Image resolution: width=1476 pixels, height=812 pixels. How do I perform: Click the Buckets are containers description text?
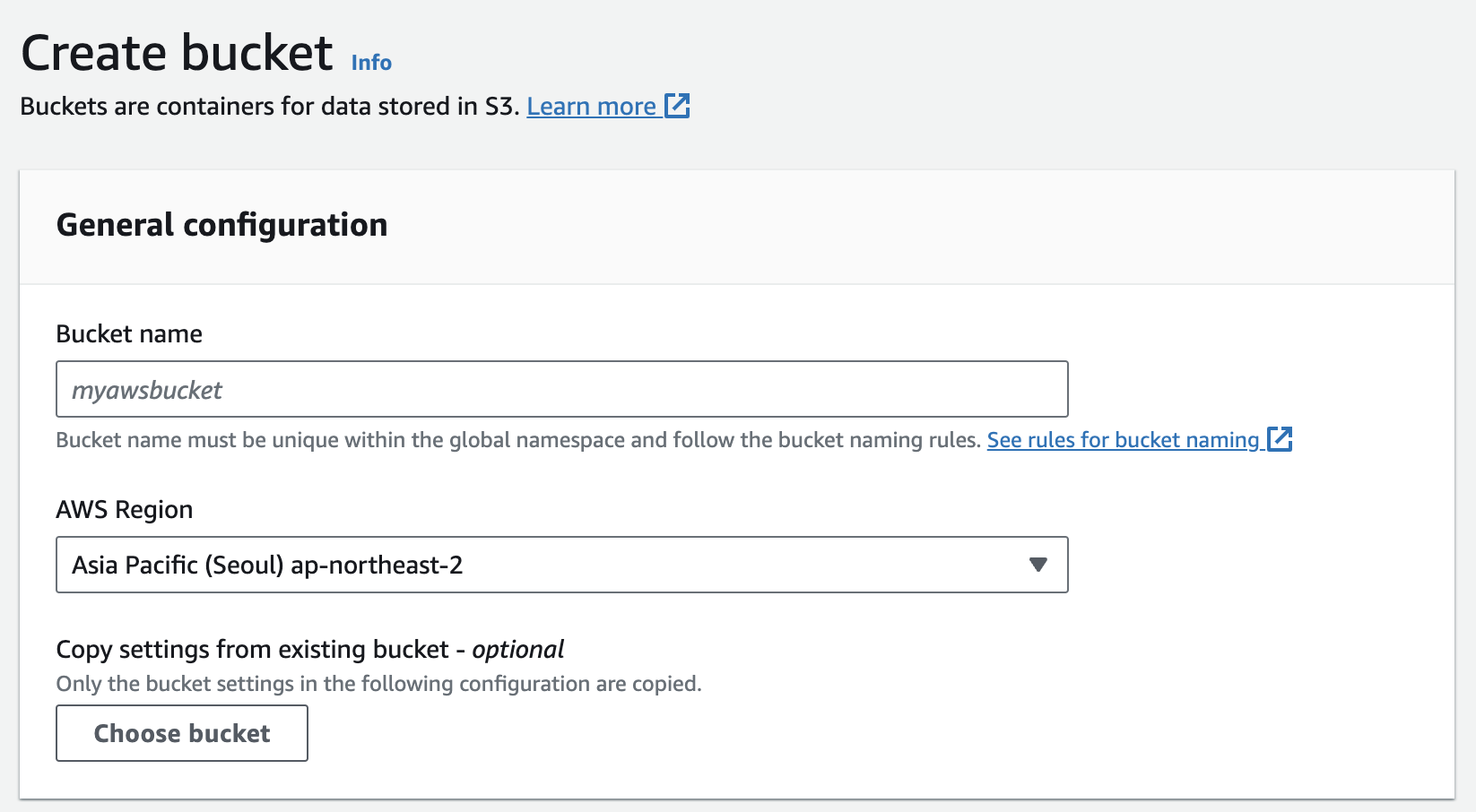click(x=269, y=107)
